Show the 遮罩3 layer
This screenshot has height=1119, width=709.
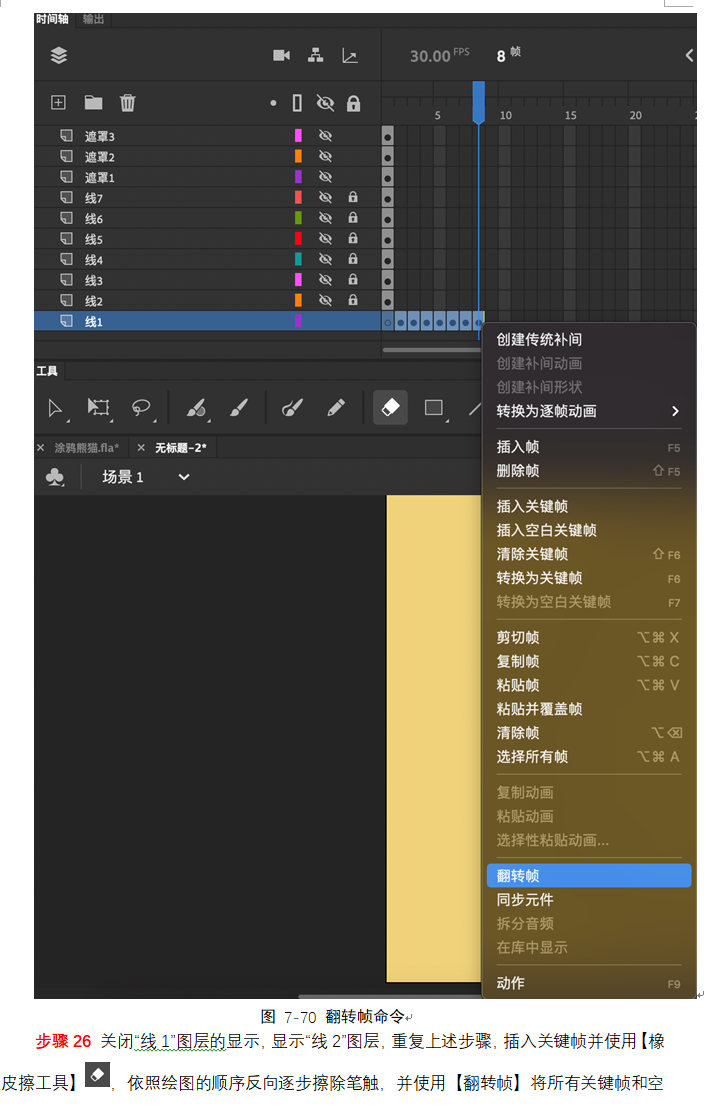click(325, 136)
